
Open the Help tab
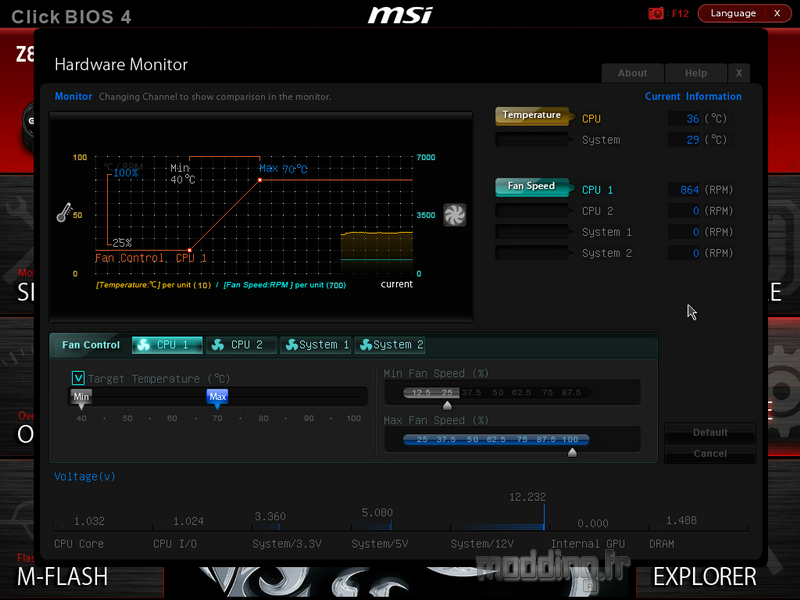[x=695, y=73]
